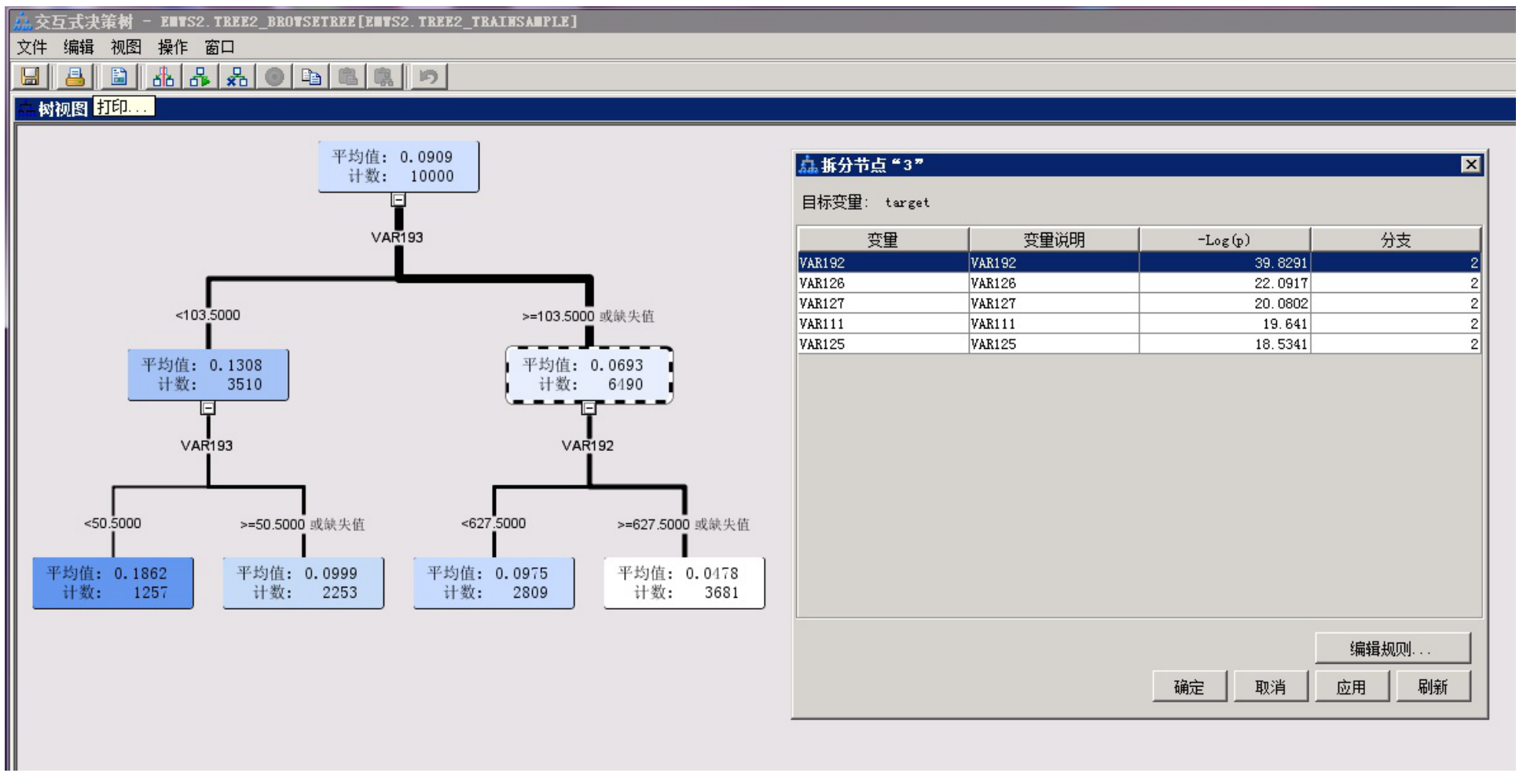
Task: Click the 确定 button
Action: 1189,687
